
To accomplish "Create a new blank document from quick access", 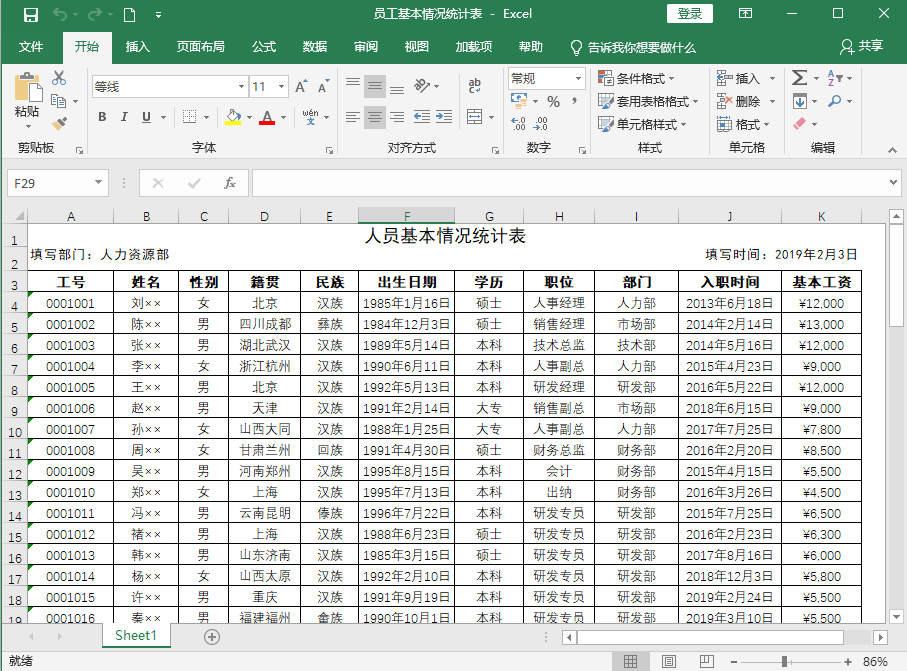I will (x=130, y=14).
